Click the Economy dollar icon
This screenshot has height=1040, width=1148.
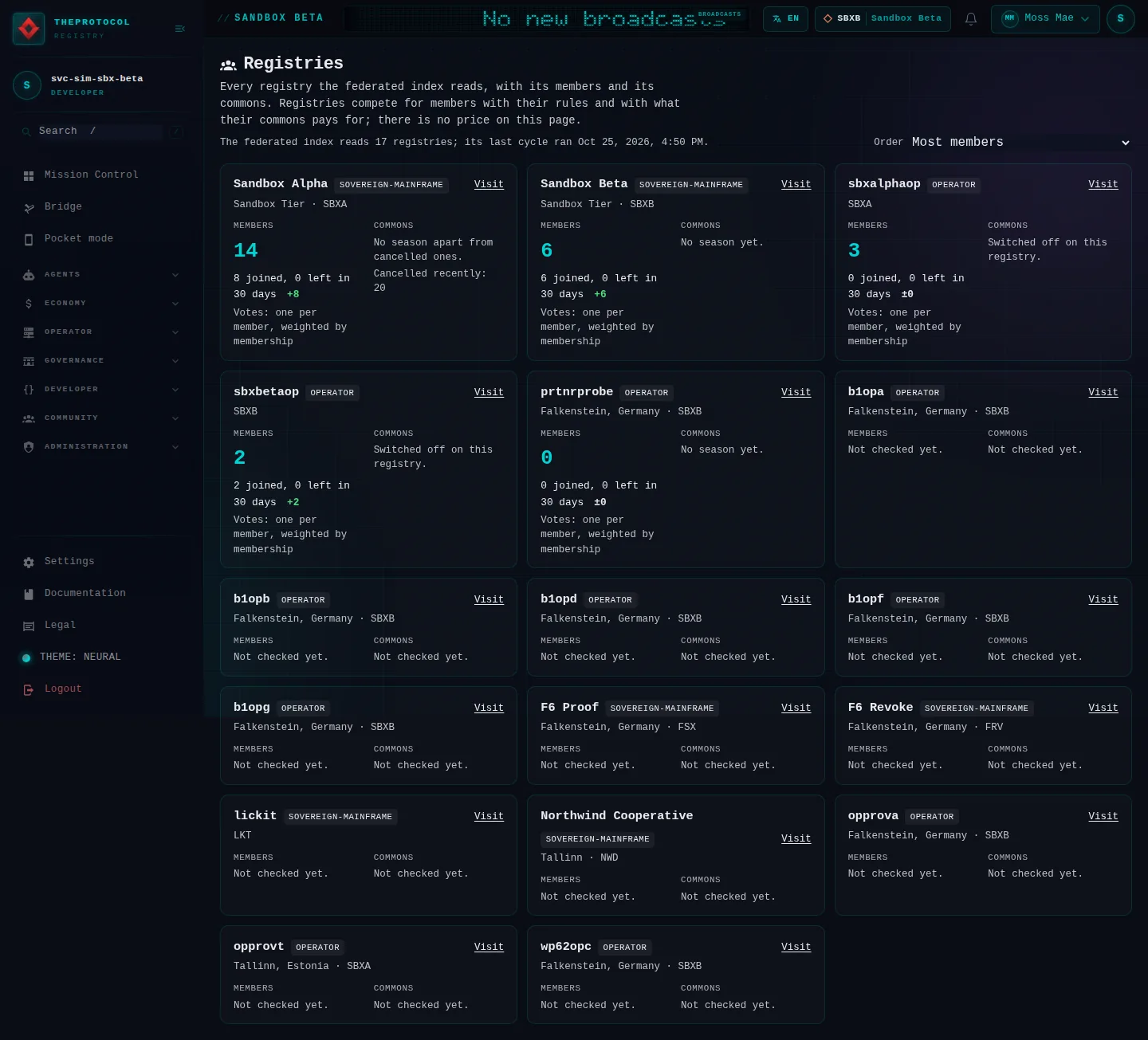pyautogui.click(x=29, y=304)
